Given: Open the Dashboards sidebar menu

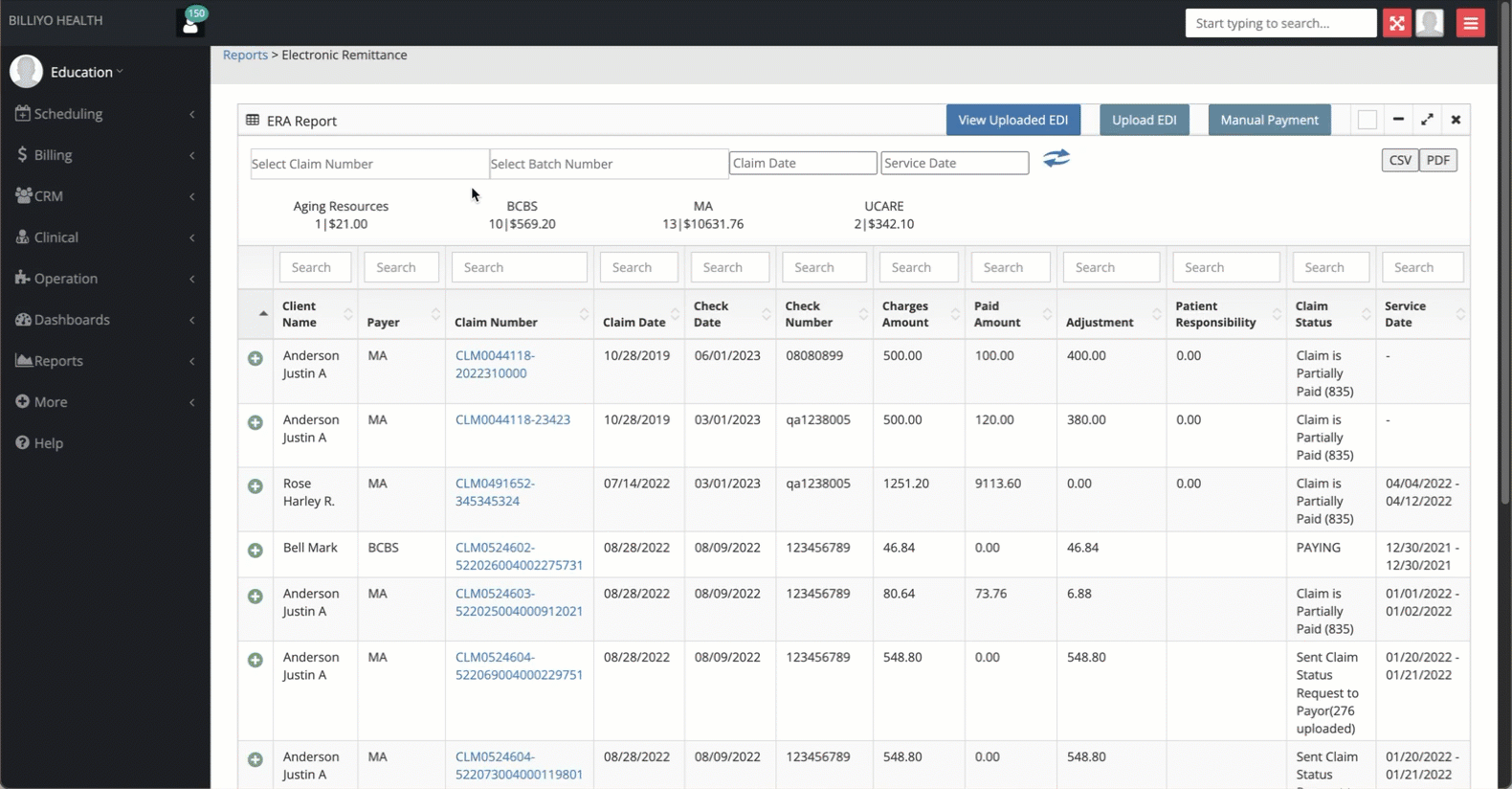Looking at the screenshot, I should click(x=105, y=319).
